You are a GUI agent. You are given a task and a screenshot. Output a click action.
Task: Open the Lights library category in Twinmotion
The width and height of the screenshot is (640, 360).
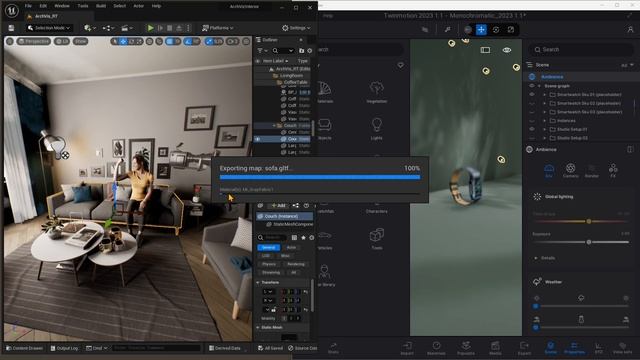376,129
